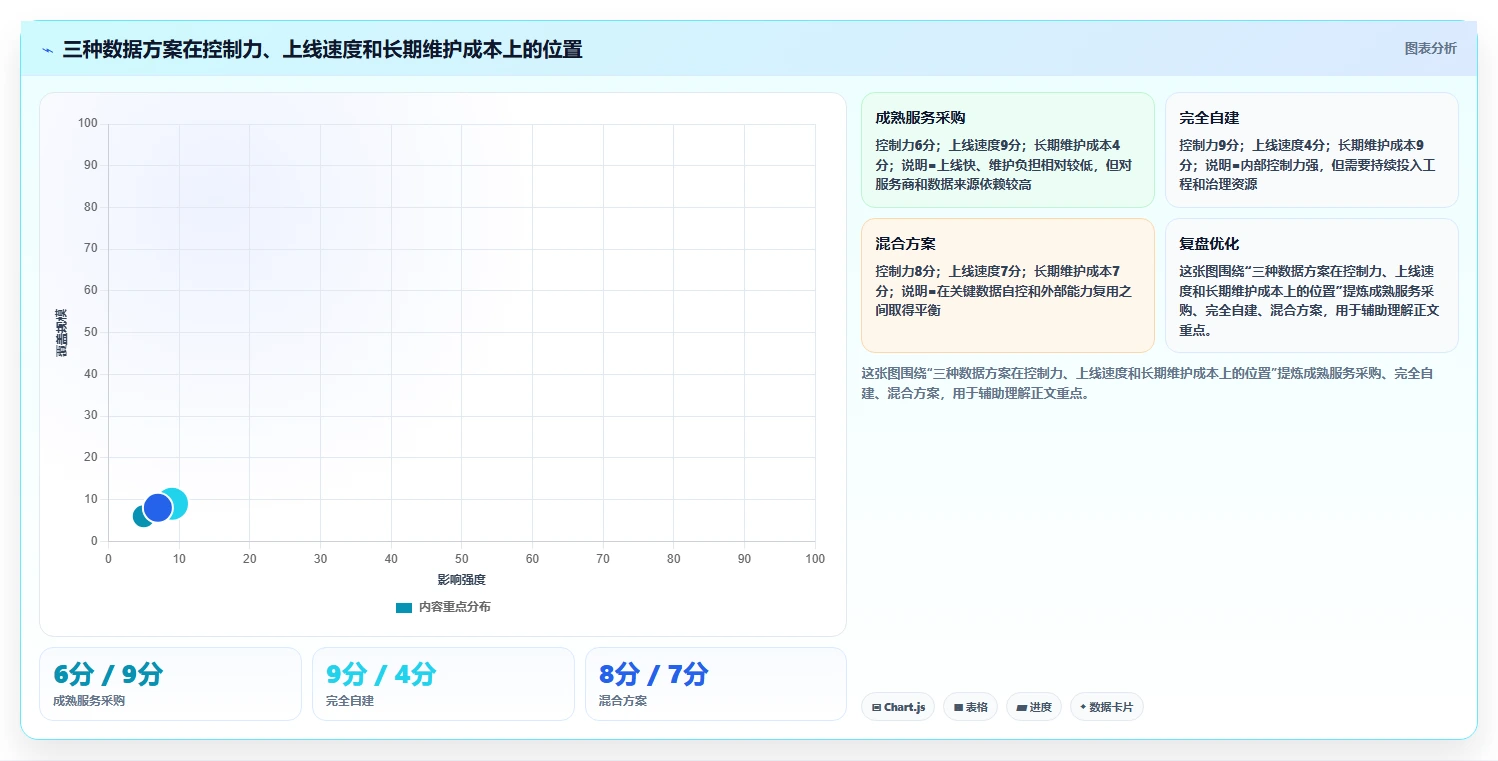
Task: Open the 完全自建 info card
Action: click(1311, 150)
